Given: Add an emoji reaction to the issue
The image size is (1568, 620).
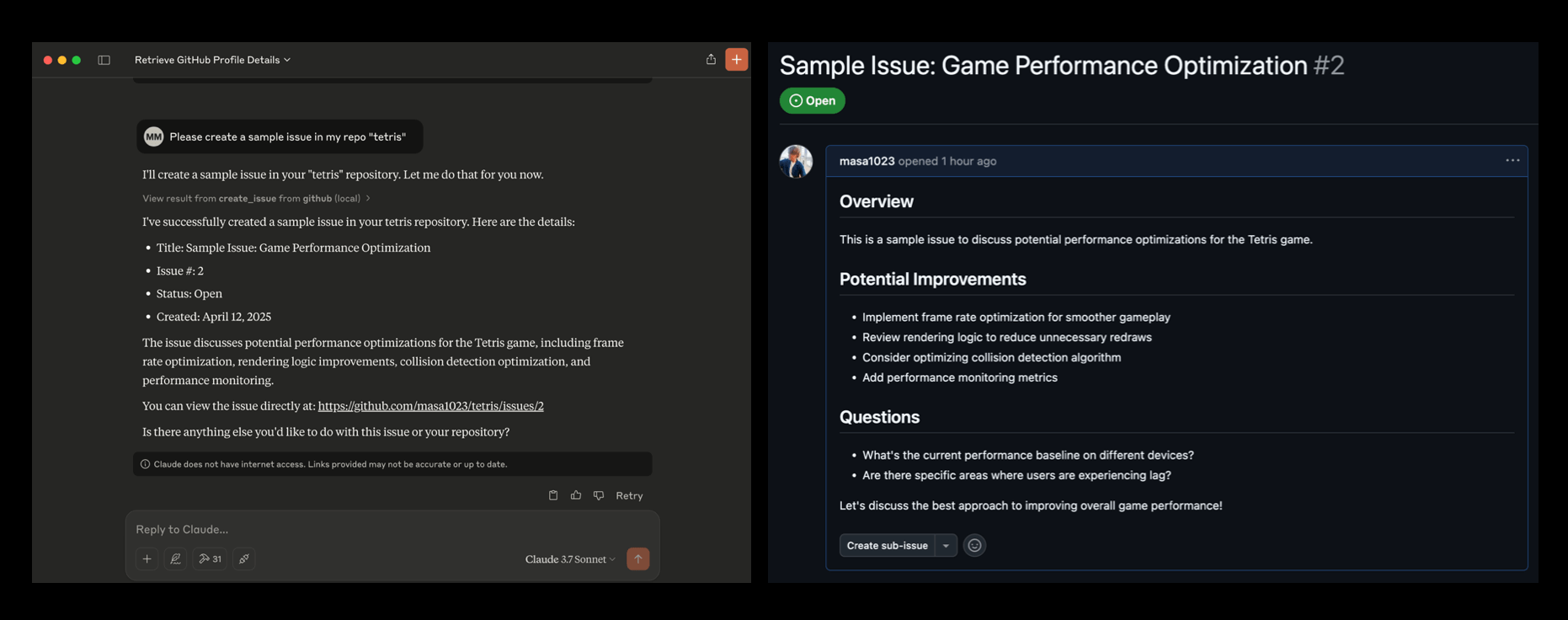Looking at the screenshot, I should pyautogui.click(x=974, y=545).
